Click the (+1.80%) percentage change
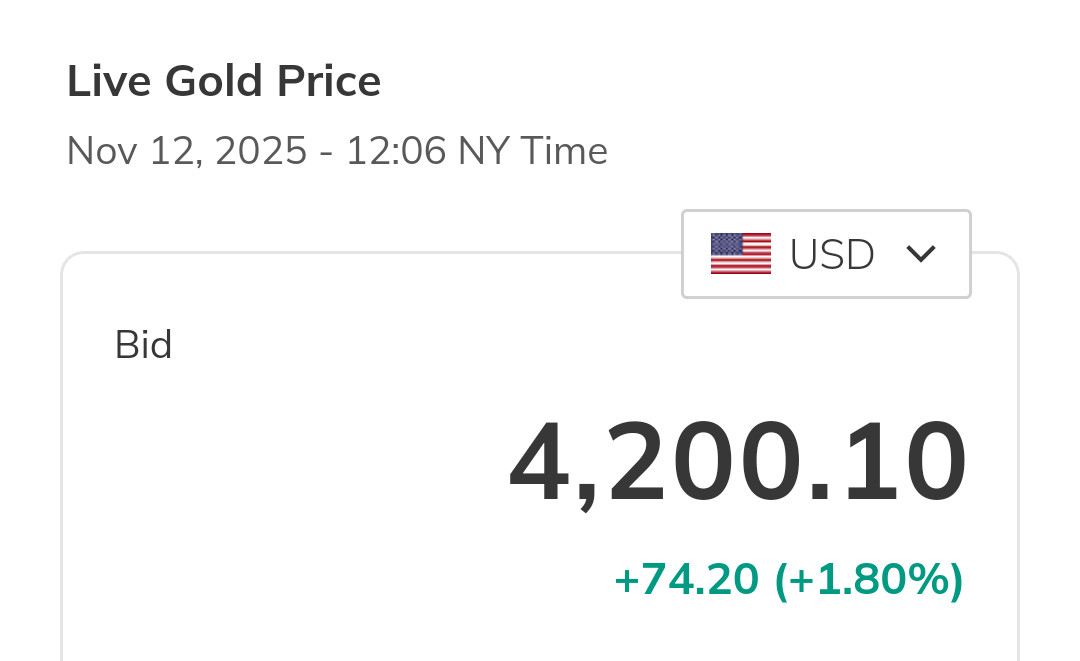The height and width of the screenshot is (661, 1080). (869, 579)
